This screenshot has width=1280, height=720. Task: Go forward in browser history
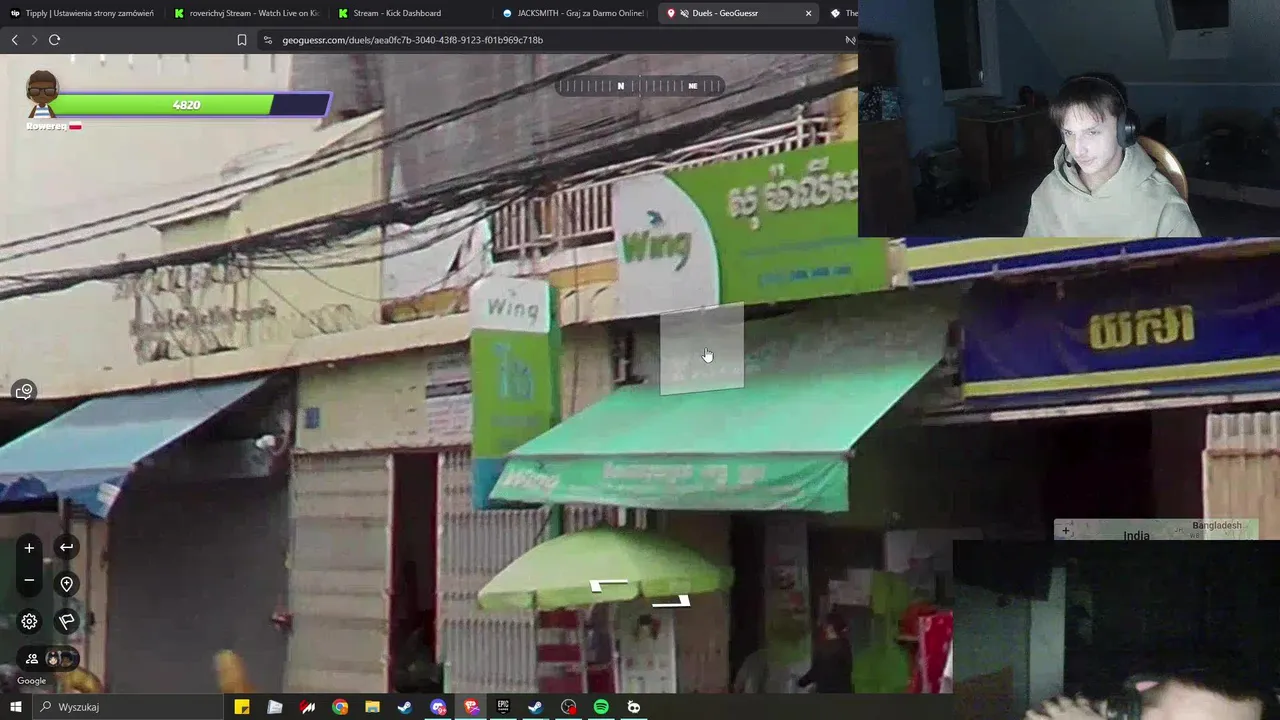click(34, 40)
